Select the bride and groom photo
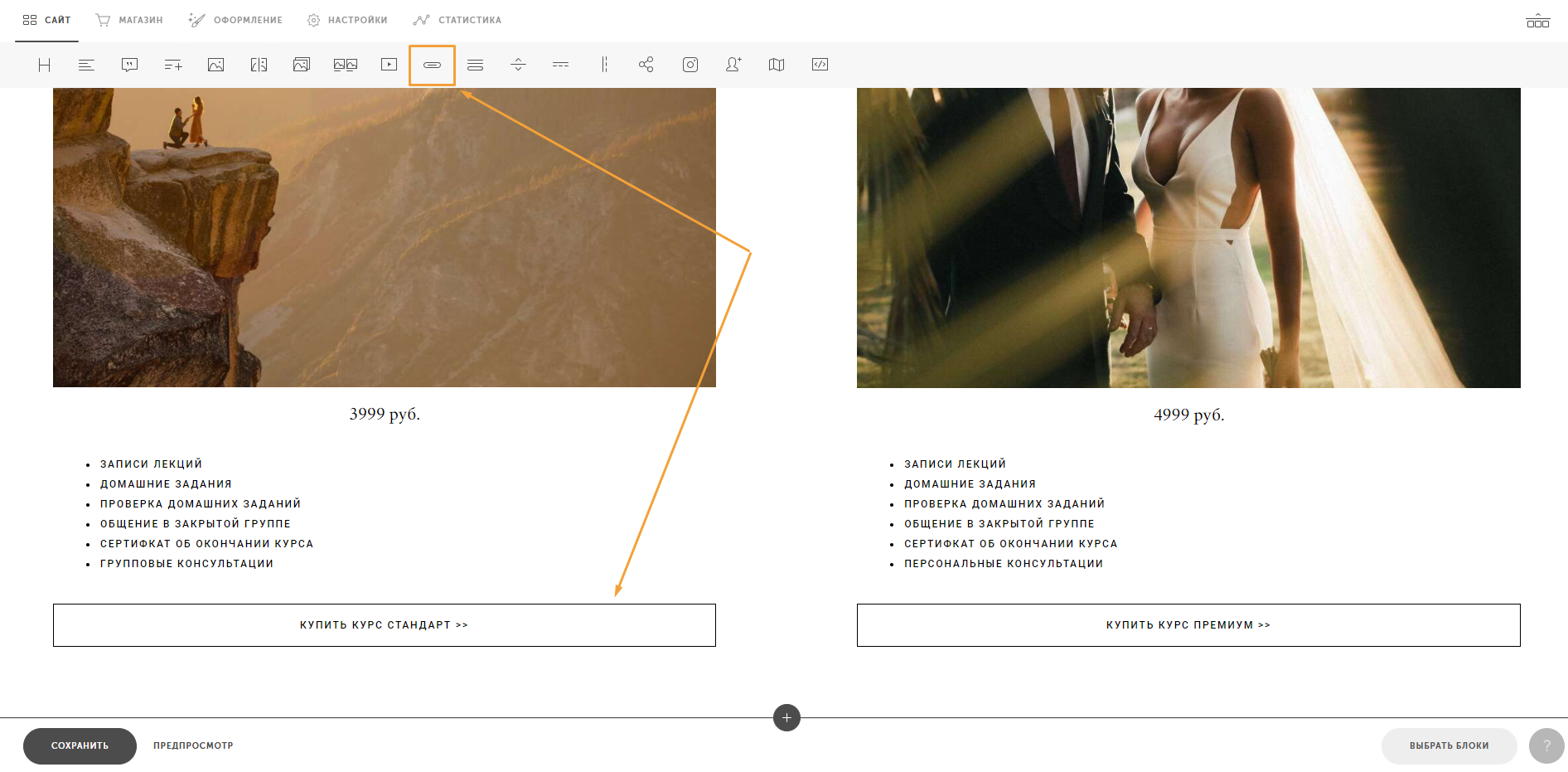The width and height of the screenshot is (1568, 772). point(1188,238)
